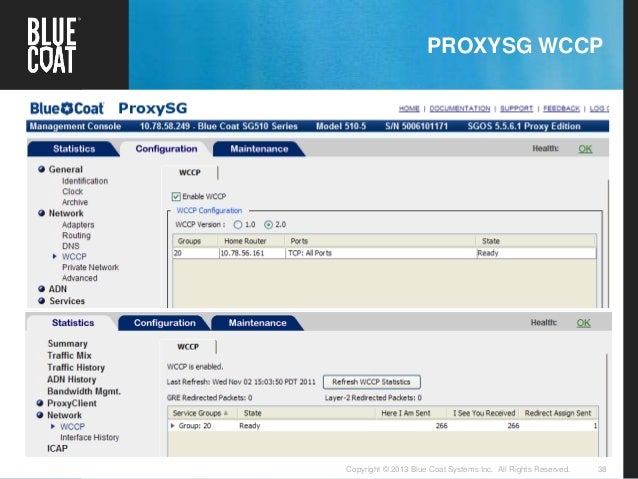Expand Group: 20 row arrow
638x479 pixels.
click(173, 426)
